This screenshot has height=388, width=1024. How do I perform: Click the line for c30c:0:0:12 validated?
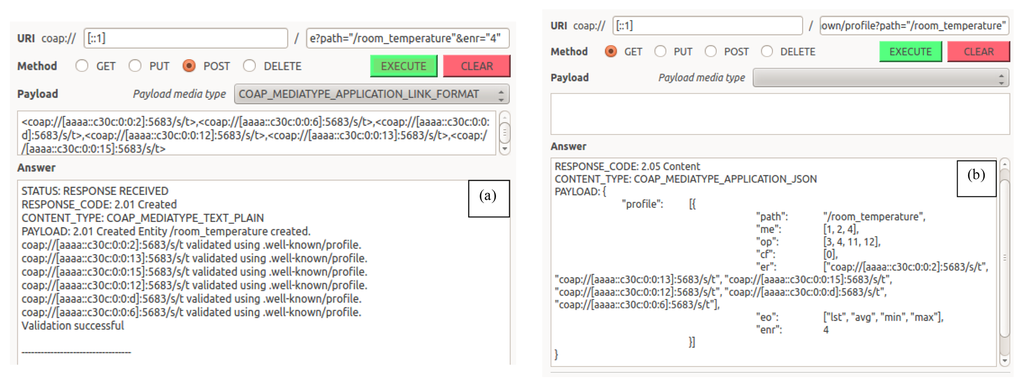[194, 285]
